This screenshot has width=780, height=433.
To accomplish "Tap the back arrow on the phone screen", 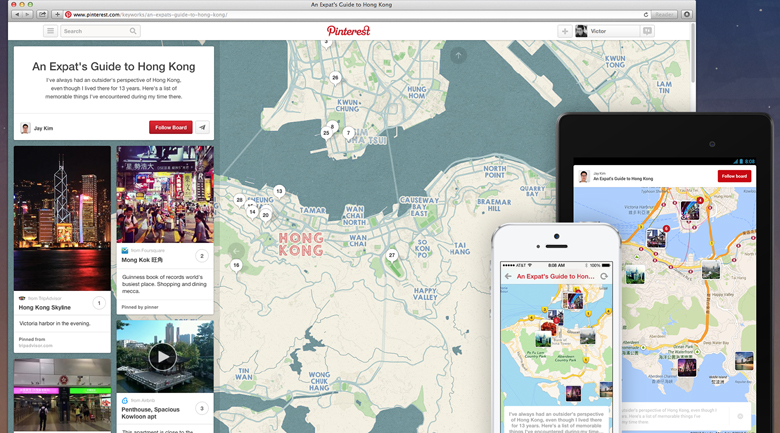I will click(508, 276).
